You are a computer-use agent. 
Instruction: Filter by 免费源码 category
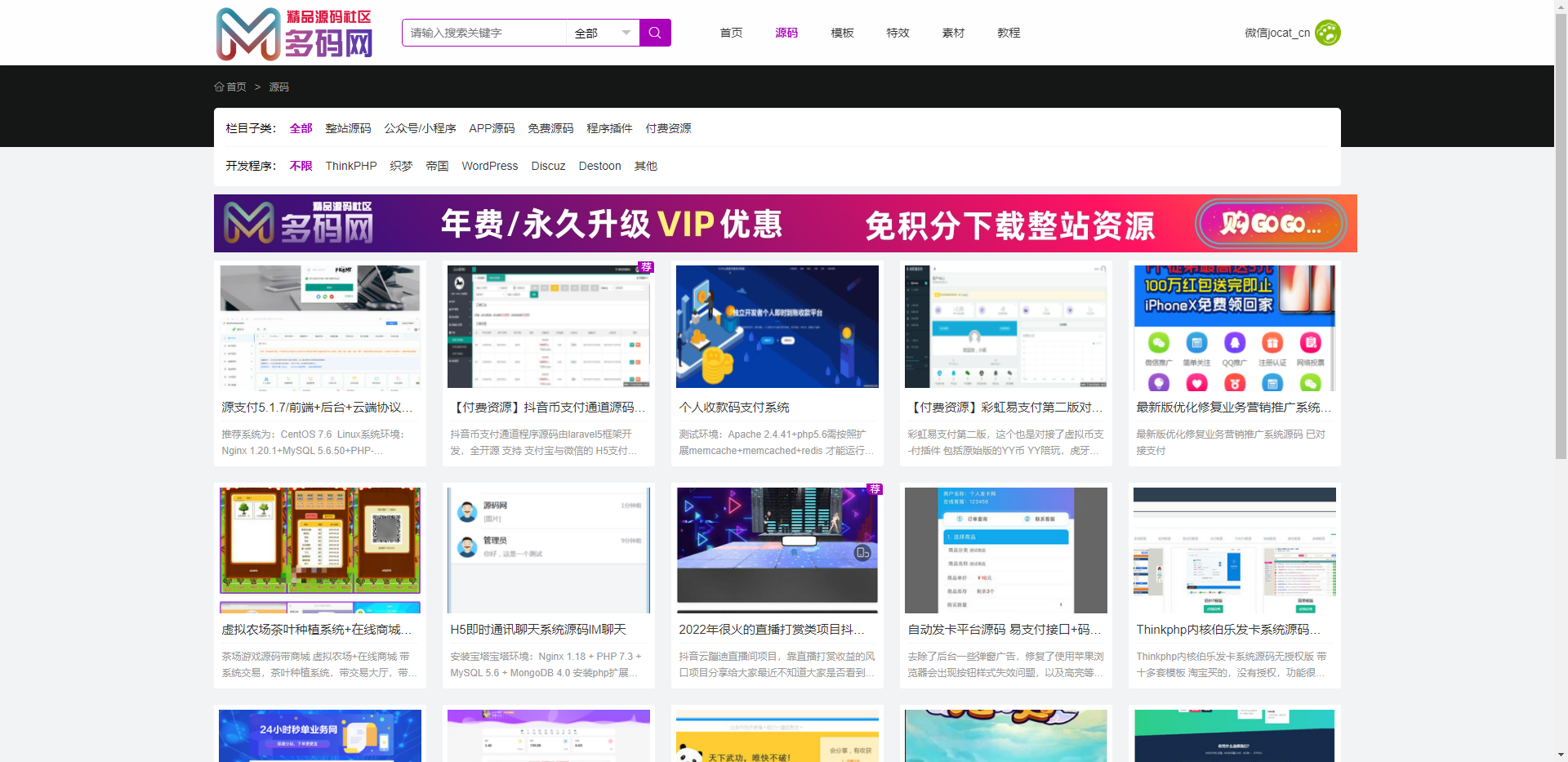pyautogui.click(x=550, y=128)
